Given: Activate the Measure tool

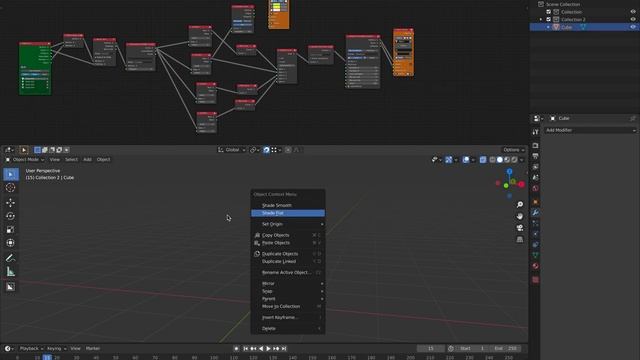Looking at the screenshot, I should 11,271.
